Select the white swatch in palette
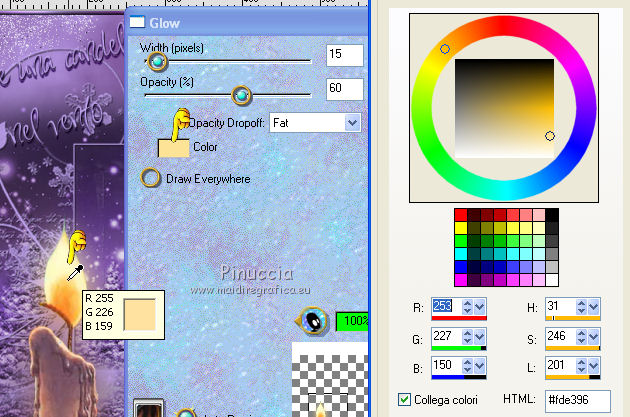The height and width of the screenshot is (417, 630). pyautogui.click(x=552, y=279)
